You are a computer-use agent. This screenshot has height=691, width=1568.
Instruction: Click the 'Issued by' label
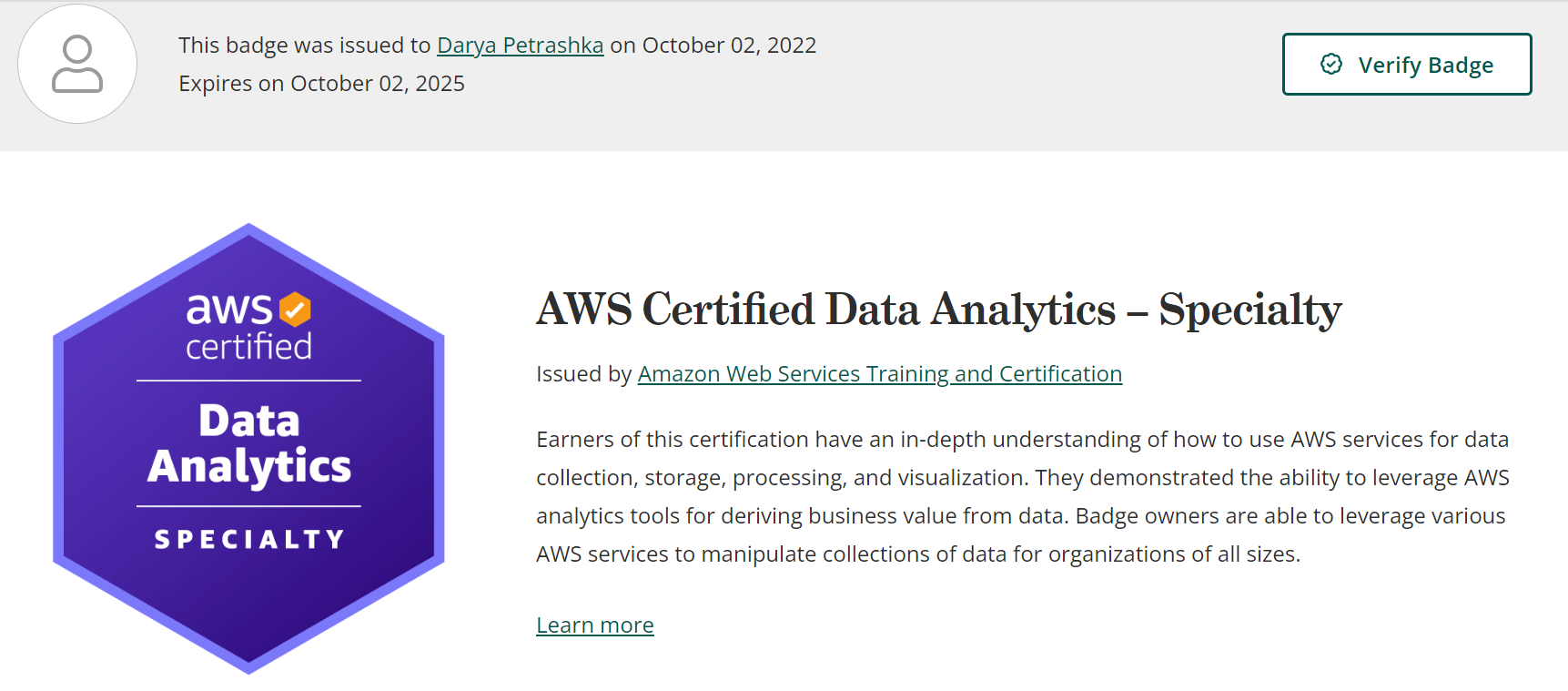[583, 374]
